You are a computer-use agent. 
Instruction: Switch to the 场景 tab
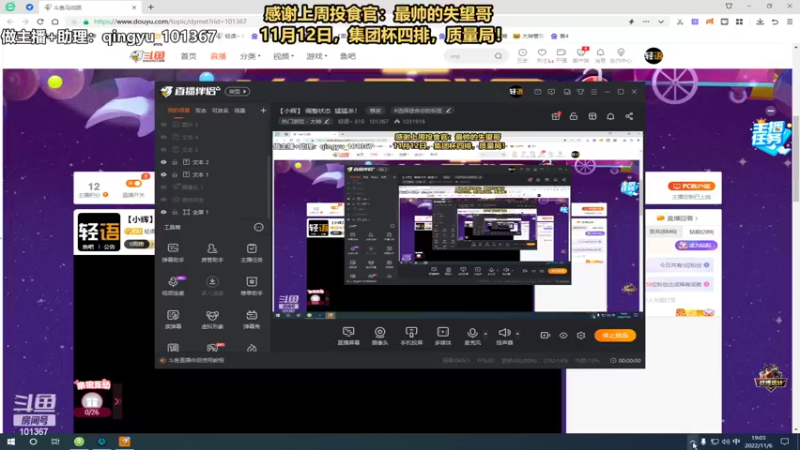239,110
